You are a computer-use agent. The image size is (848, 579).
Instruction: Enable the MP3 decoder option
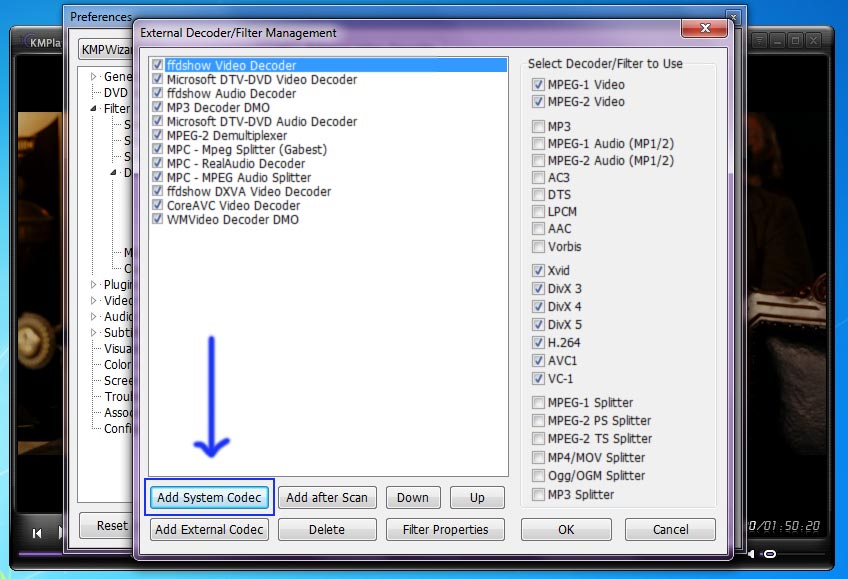(538, 127)
